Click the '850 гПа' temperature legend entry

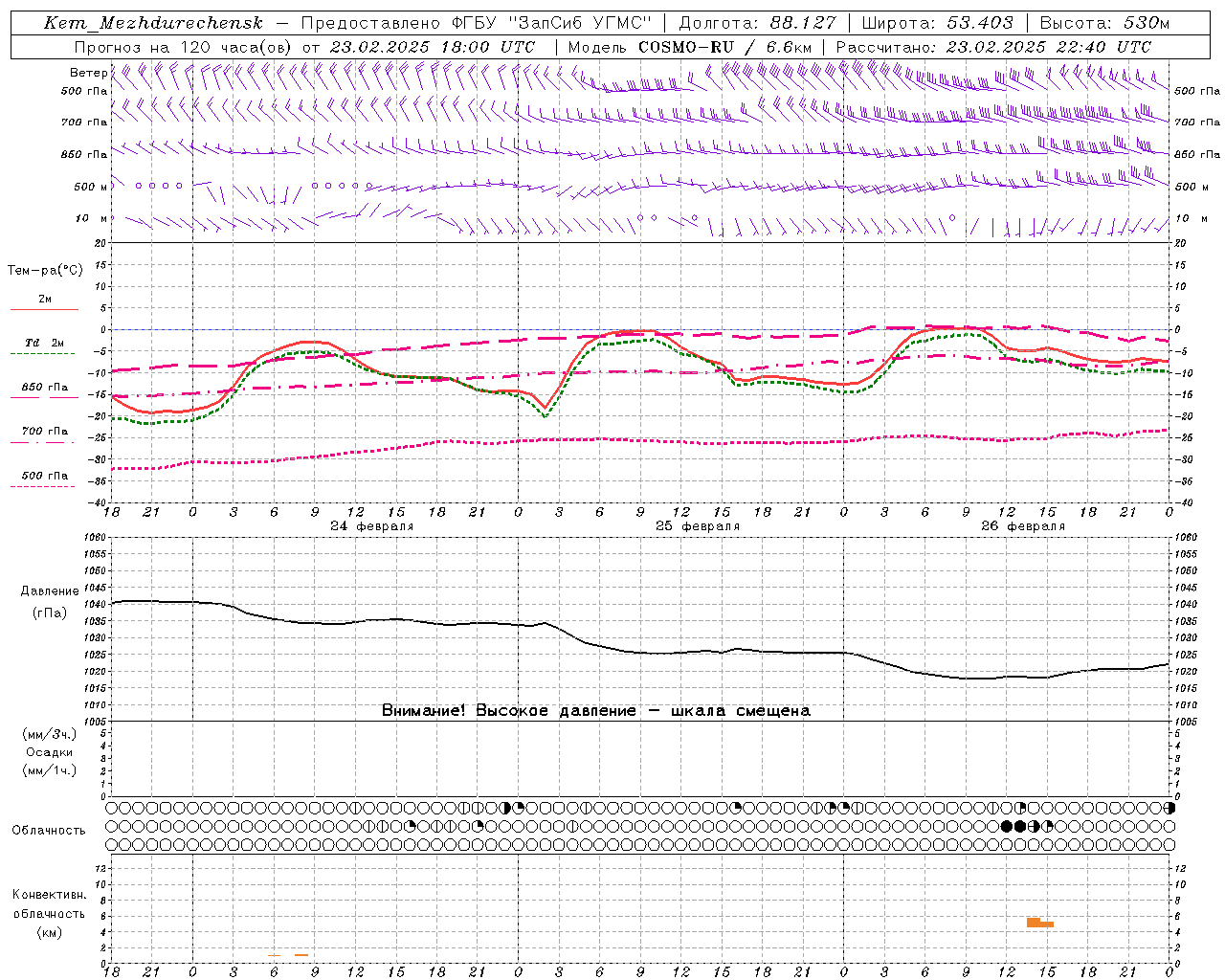[x=44, y=388]
